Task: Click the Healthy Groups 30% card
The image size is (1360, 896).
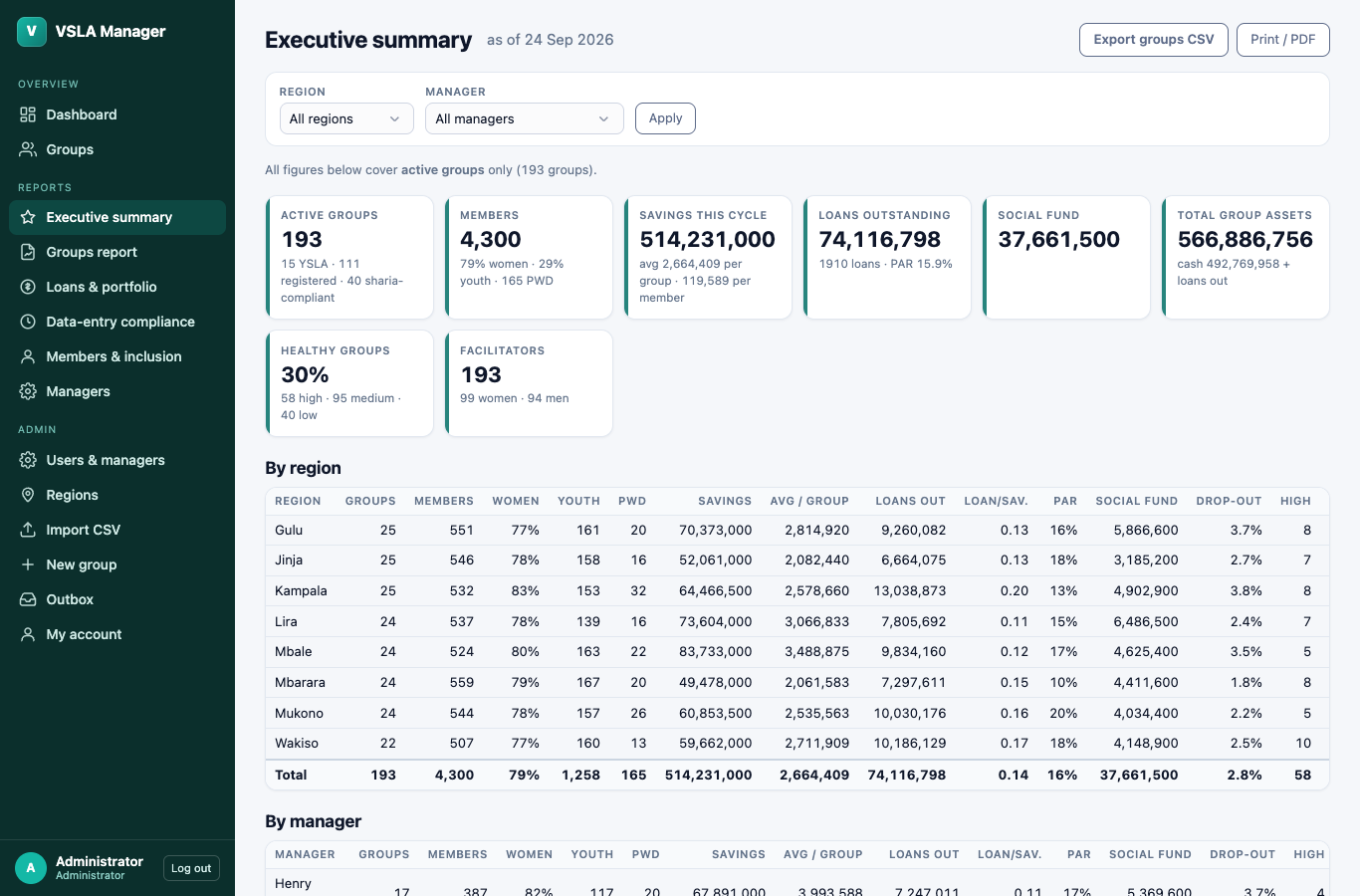Action: click(349, 383)
